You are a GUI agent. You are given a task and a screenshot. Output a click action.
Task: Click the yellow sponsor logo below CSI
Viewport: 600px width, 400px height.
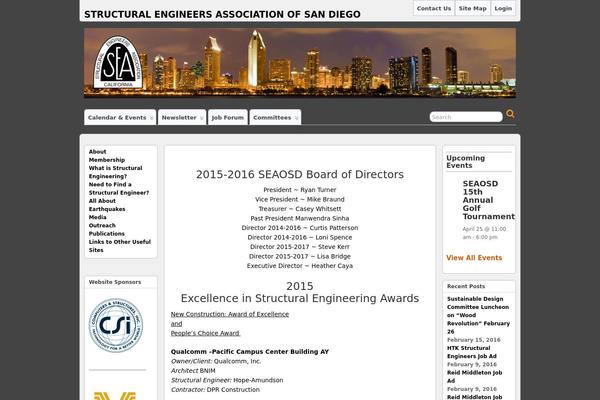click(x=115, y=395)
